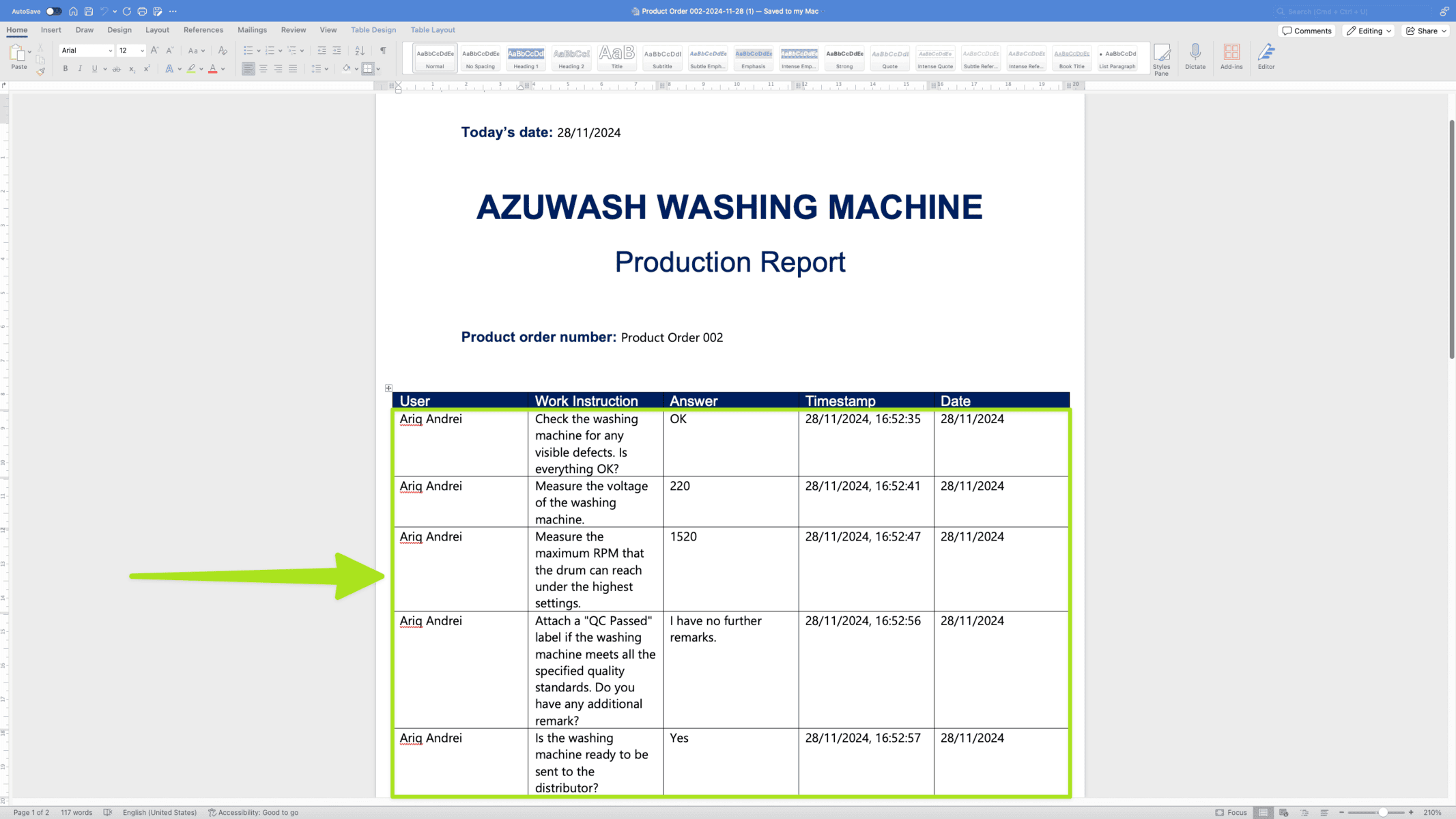Switch to the Table Layout tab
The width and height of the screenshot is (1456, 819).
pos(432,30)
